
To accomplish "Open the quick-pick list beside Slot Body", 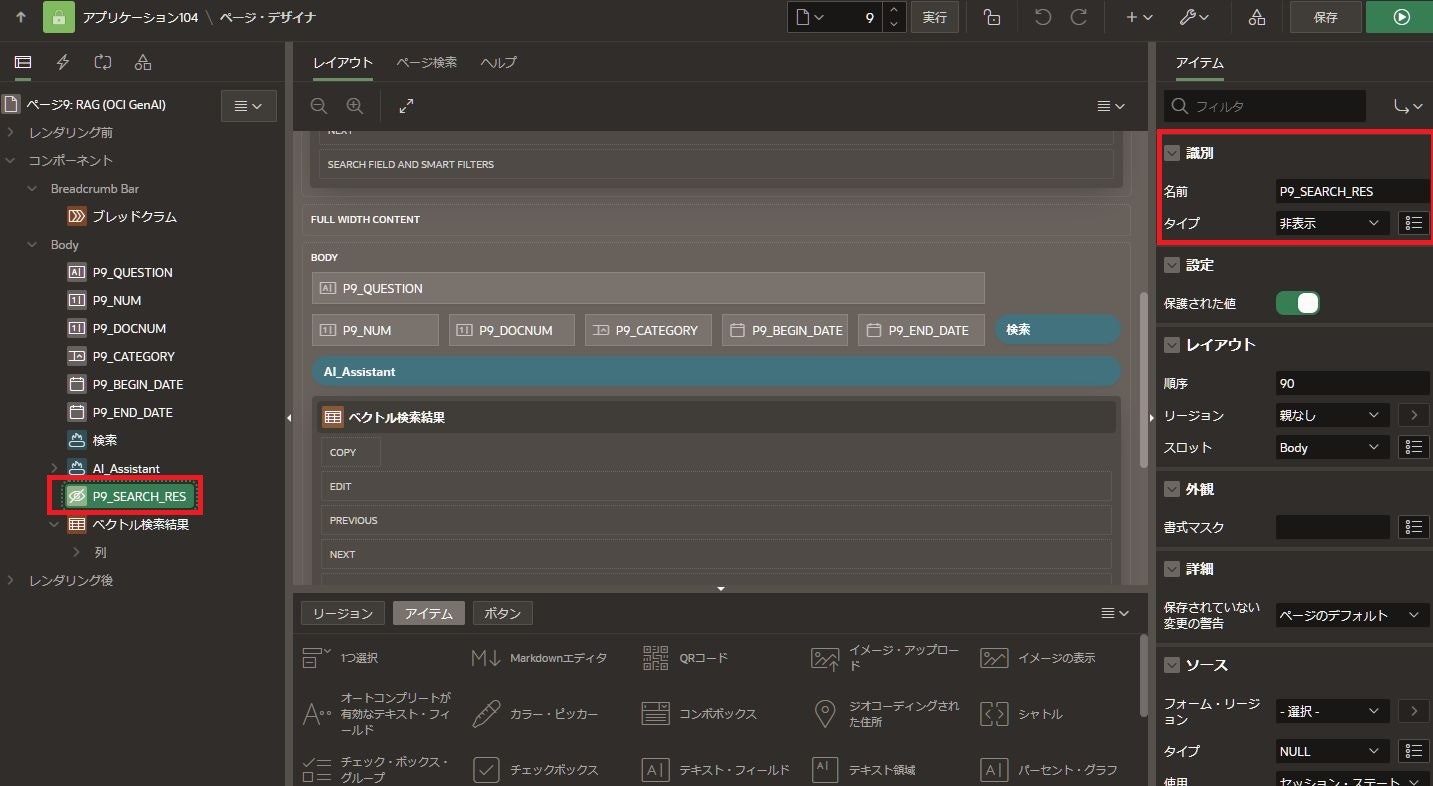I will coord(1412,447).
